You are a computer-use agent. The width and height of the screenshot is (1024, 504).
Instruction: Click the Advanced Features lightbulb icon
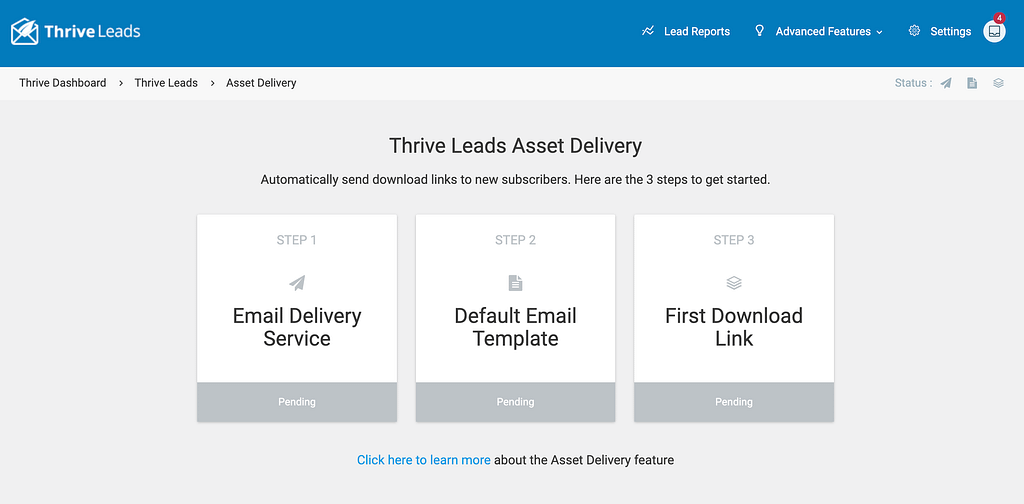[760, 32]
